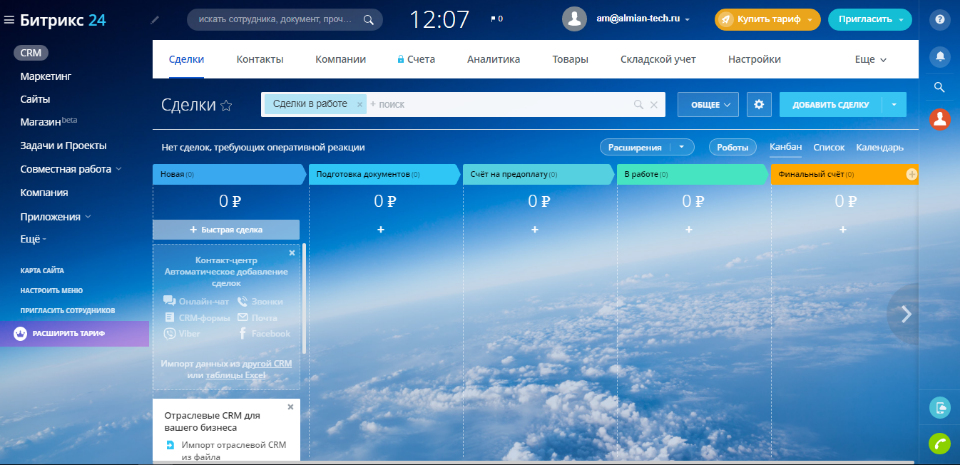Open the Складской учет tab

click(x=658, y=60)
